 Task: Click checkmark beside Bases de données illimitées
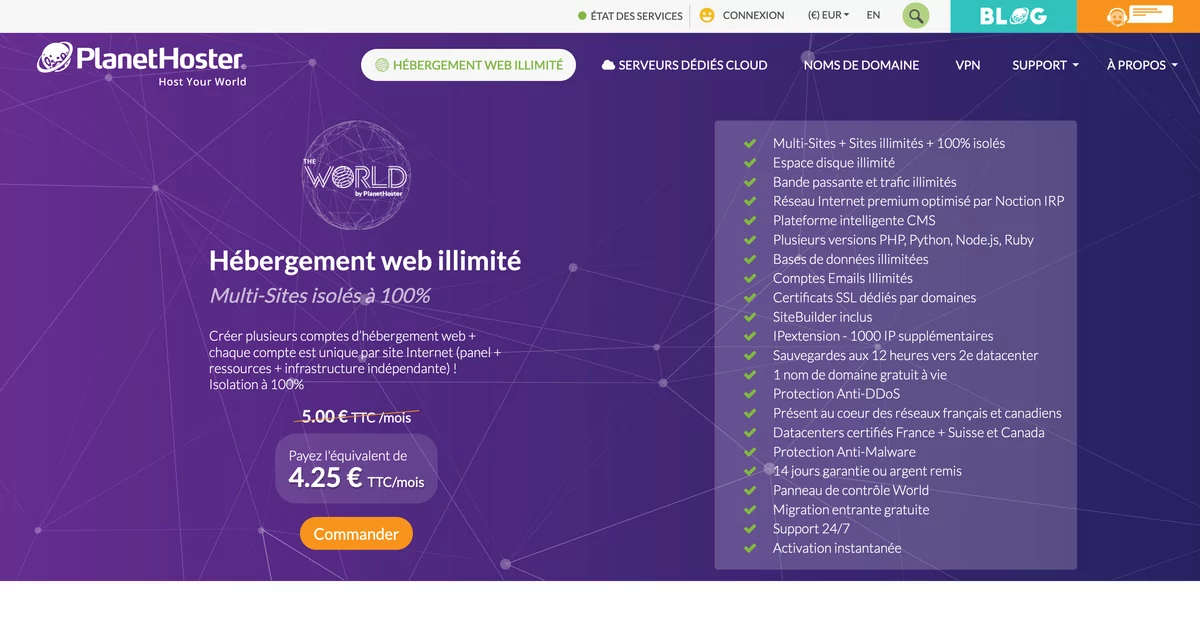click(x=750, y=259)
